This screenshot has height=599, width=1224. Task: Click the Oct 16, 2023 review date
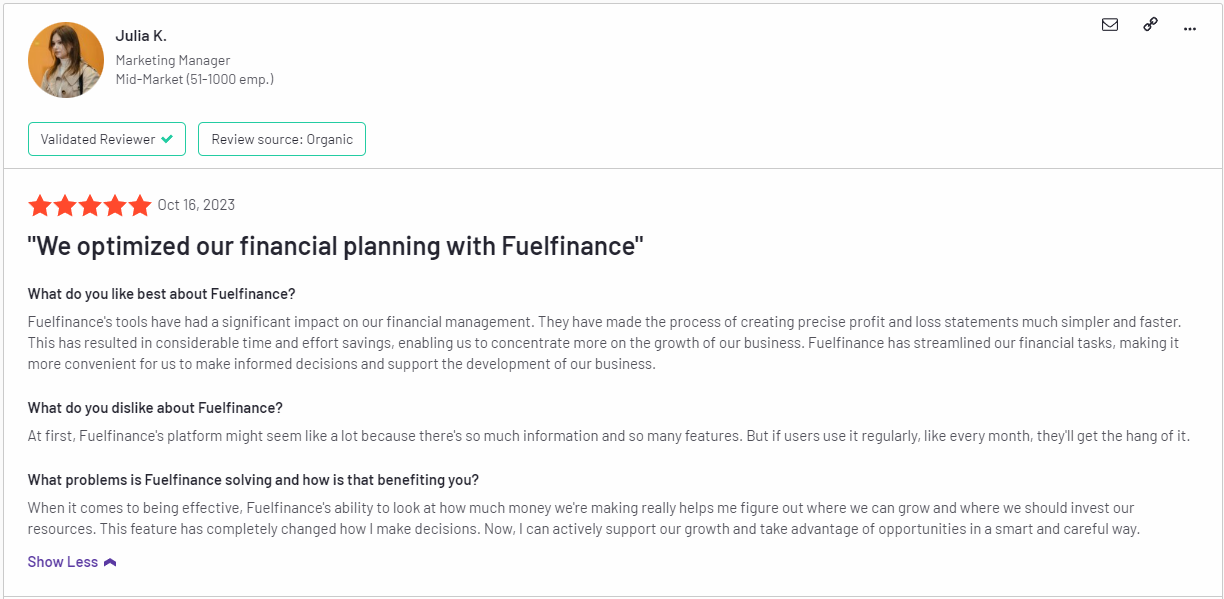coord(196,205)
